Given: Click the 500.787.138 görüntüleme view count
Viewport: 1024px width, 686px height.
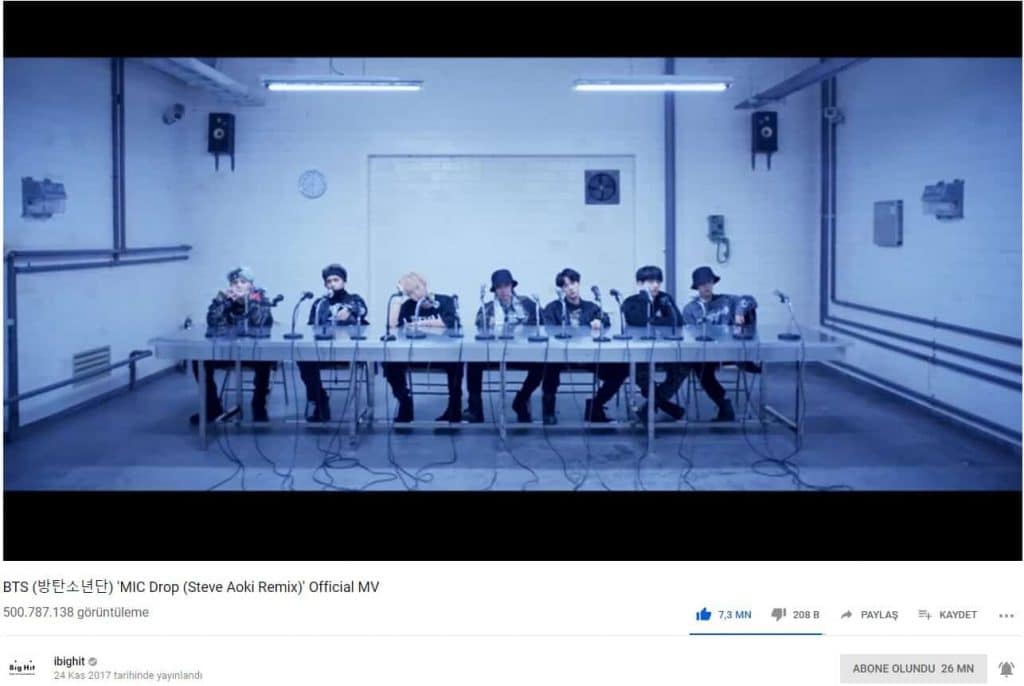Looking at the screenshot, I should 76,612.
